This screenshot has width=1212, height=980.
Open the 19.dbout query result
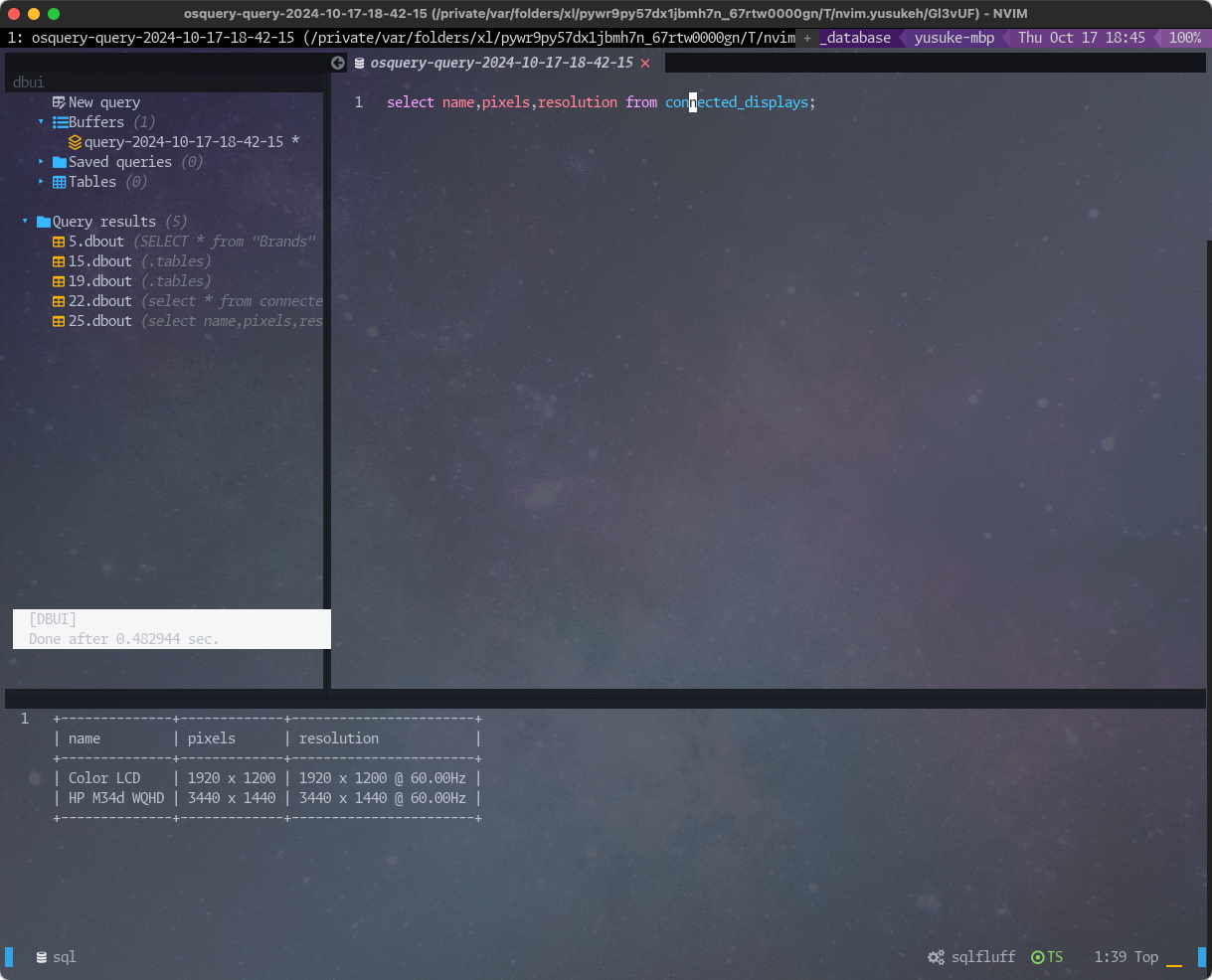point(100,281)
